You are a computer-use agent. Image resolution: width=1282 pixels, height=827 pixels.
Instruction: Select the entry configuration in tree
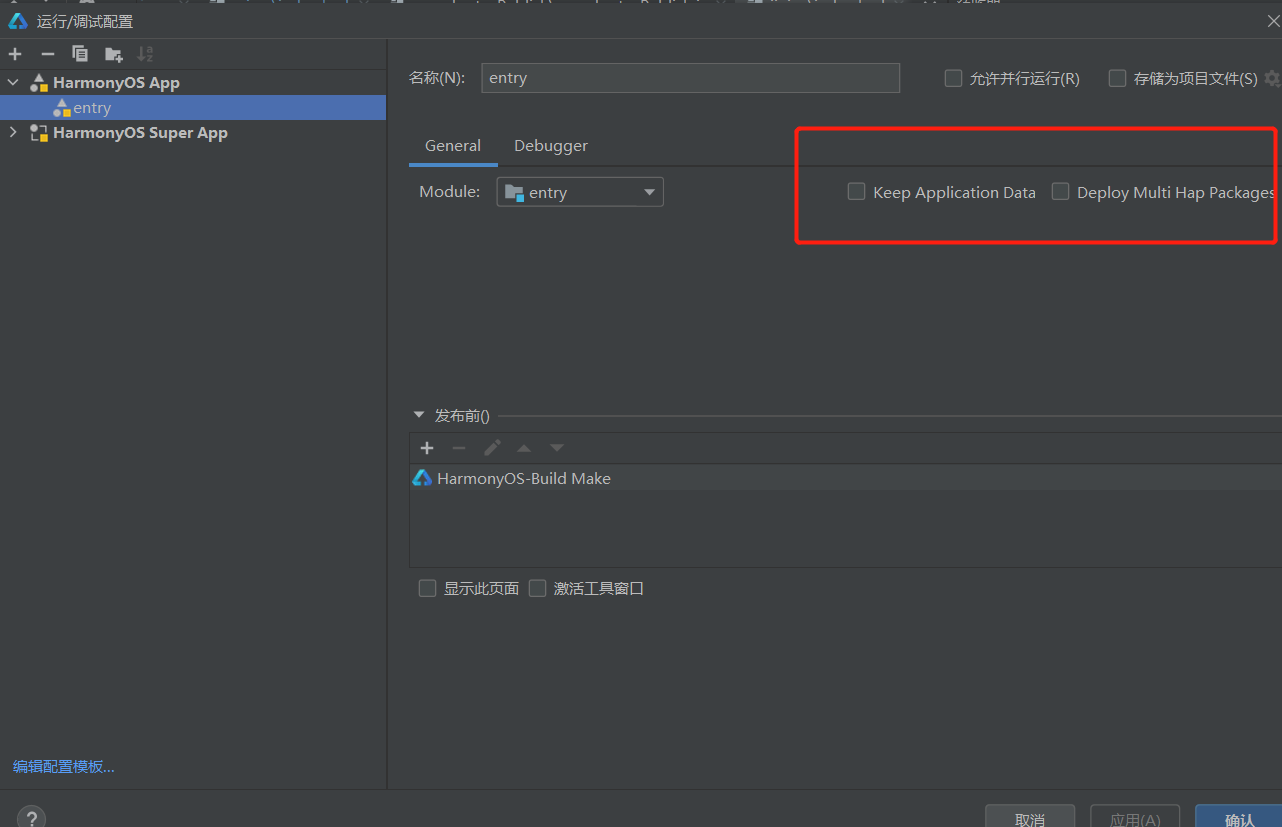[193, 108]
